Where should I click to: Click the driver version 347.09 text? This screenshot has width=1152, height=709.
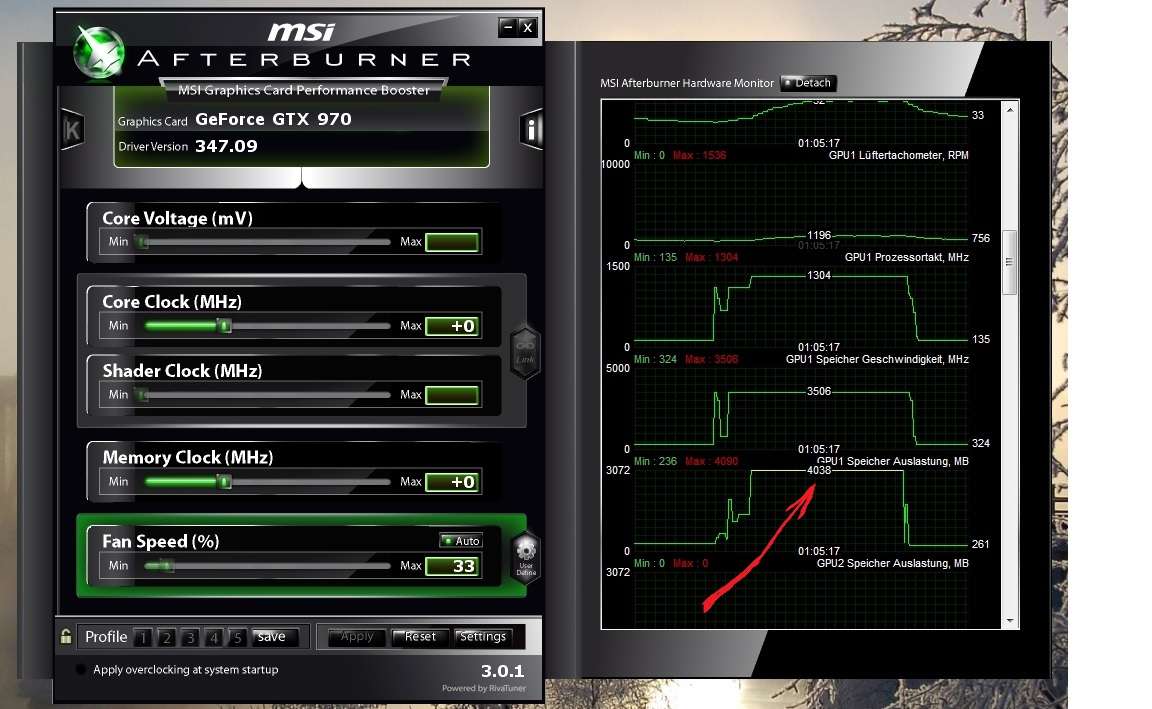tap(226, 146)
